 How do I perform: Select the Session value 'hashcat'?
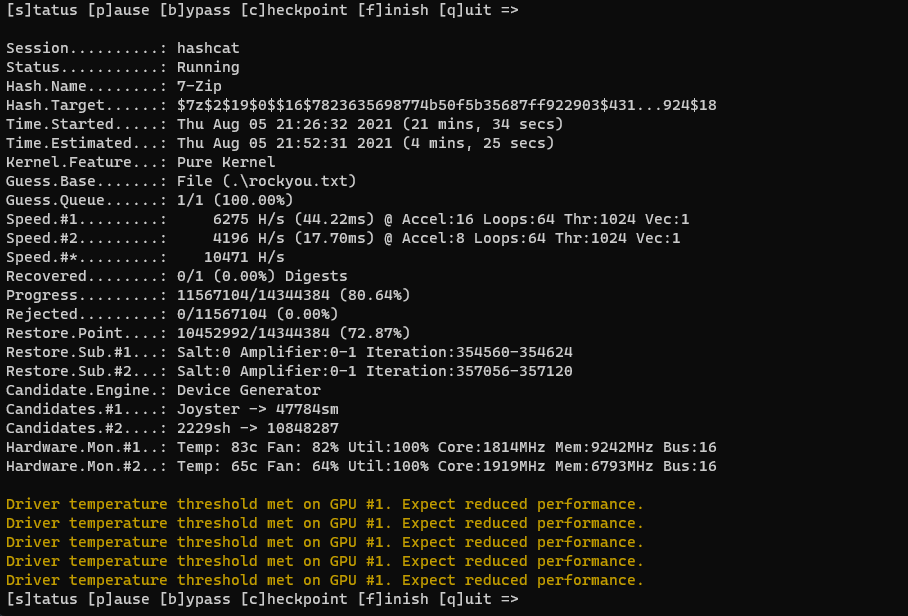[208, 48]
